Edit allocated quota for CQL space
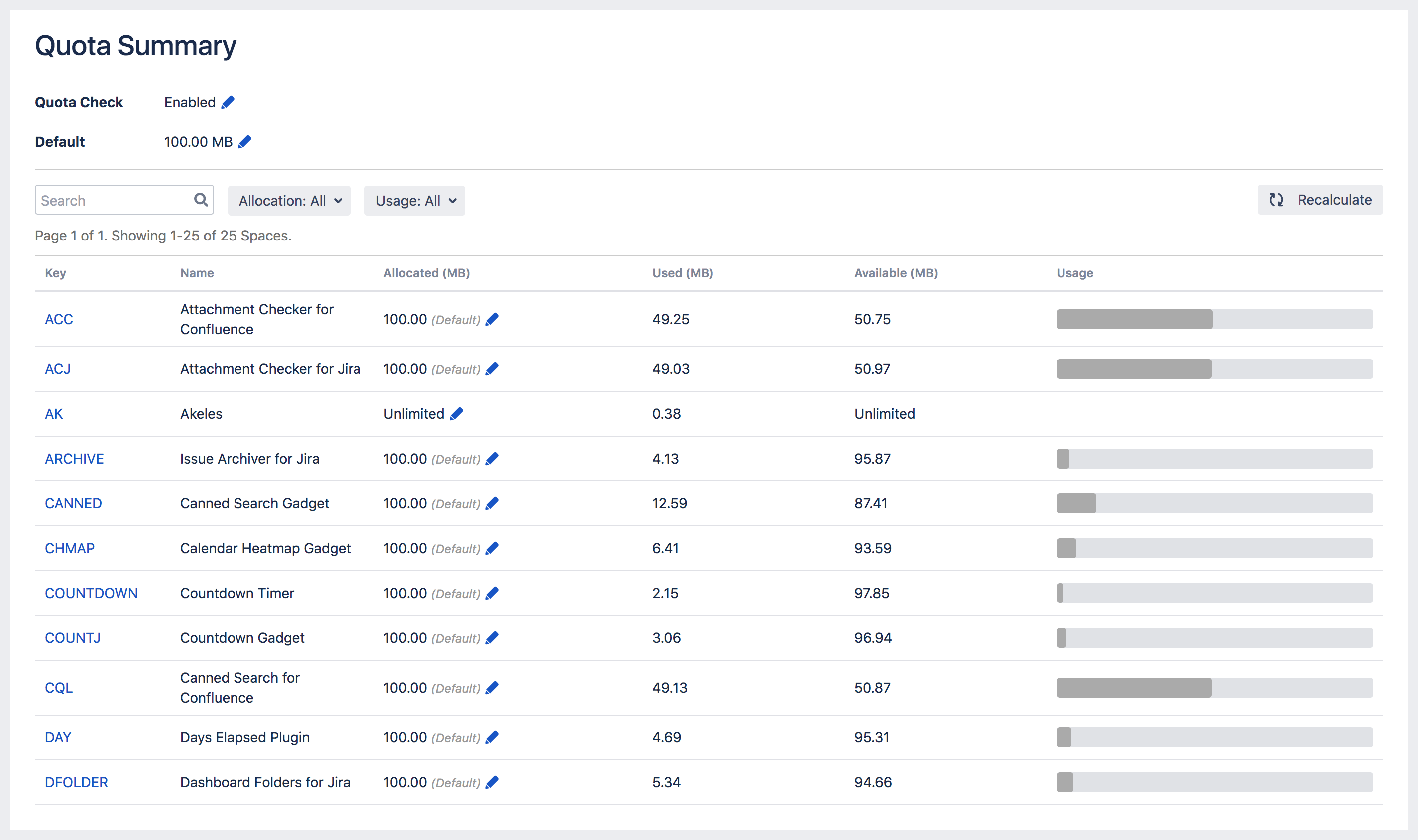1418x840 pixels. (x=492, y=688)
